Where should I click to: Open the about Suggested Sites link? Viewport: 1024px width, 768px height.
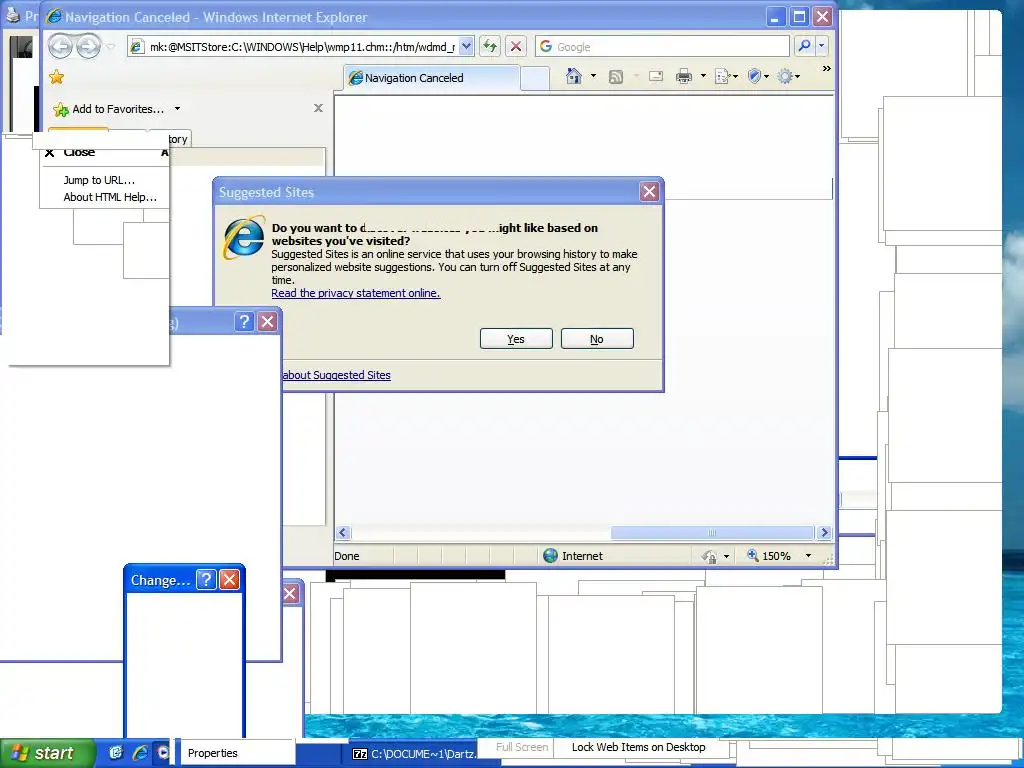[336, 375]
